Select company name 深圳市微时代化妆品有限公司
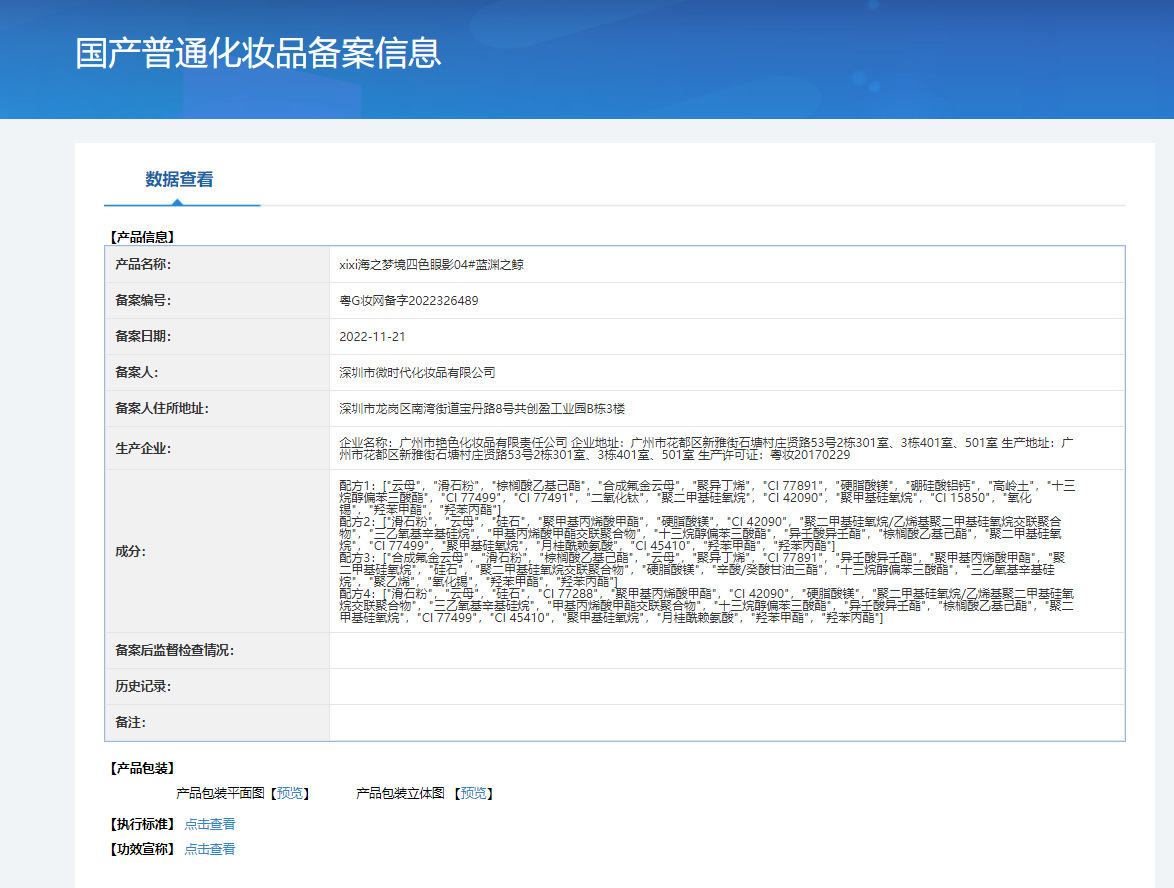The width and height of the screenshot is (1174, 888). (x=417, y=373)
